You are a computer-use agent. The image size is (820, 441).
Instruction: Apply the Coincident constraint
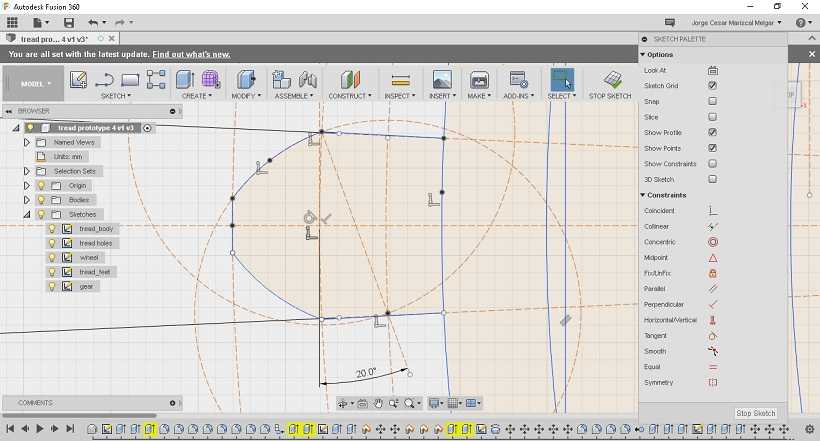(712, 211)
